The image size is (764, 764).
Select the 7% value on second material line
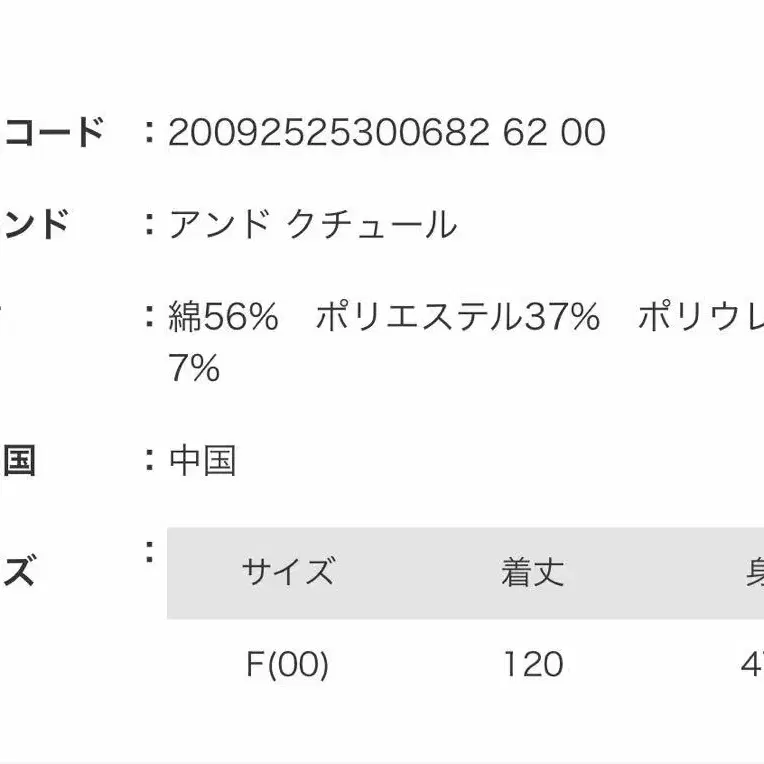(x=194, y=369)
